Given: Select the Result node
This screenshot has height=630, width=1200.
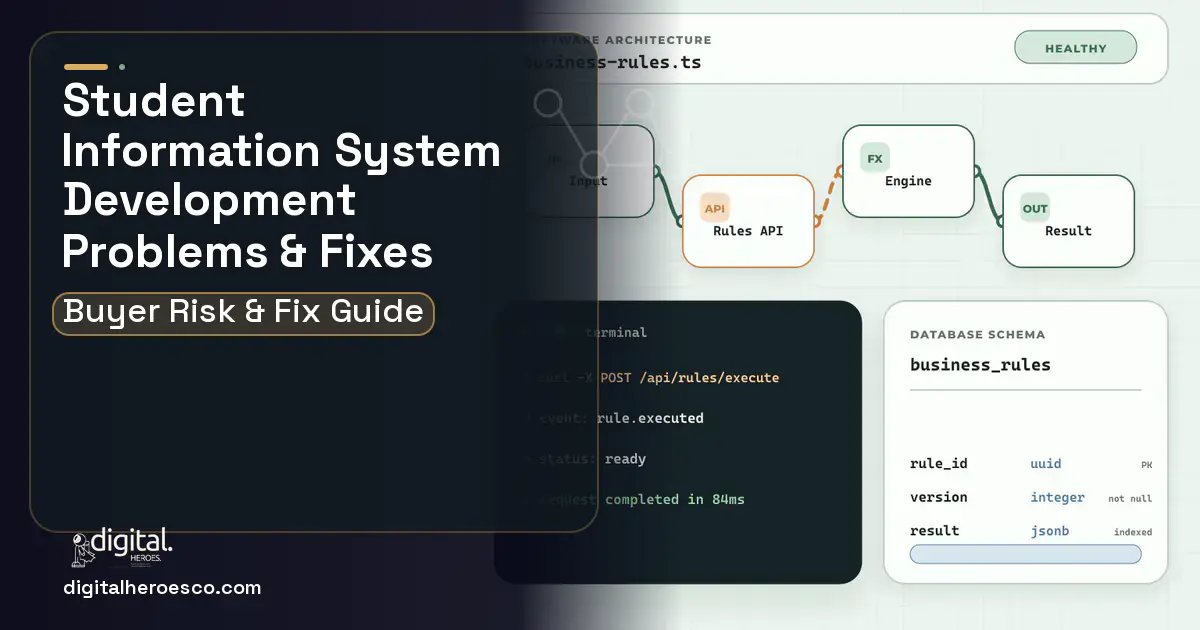Looking at the screenshot, I should point(1068,221).
